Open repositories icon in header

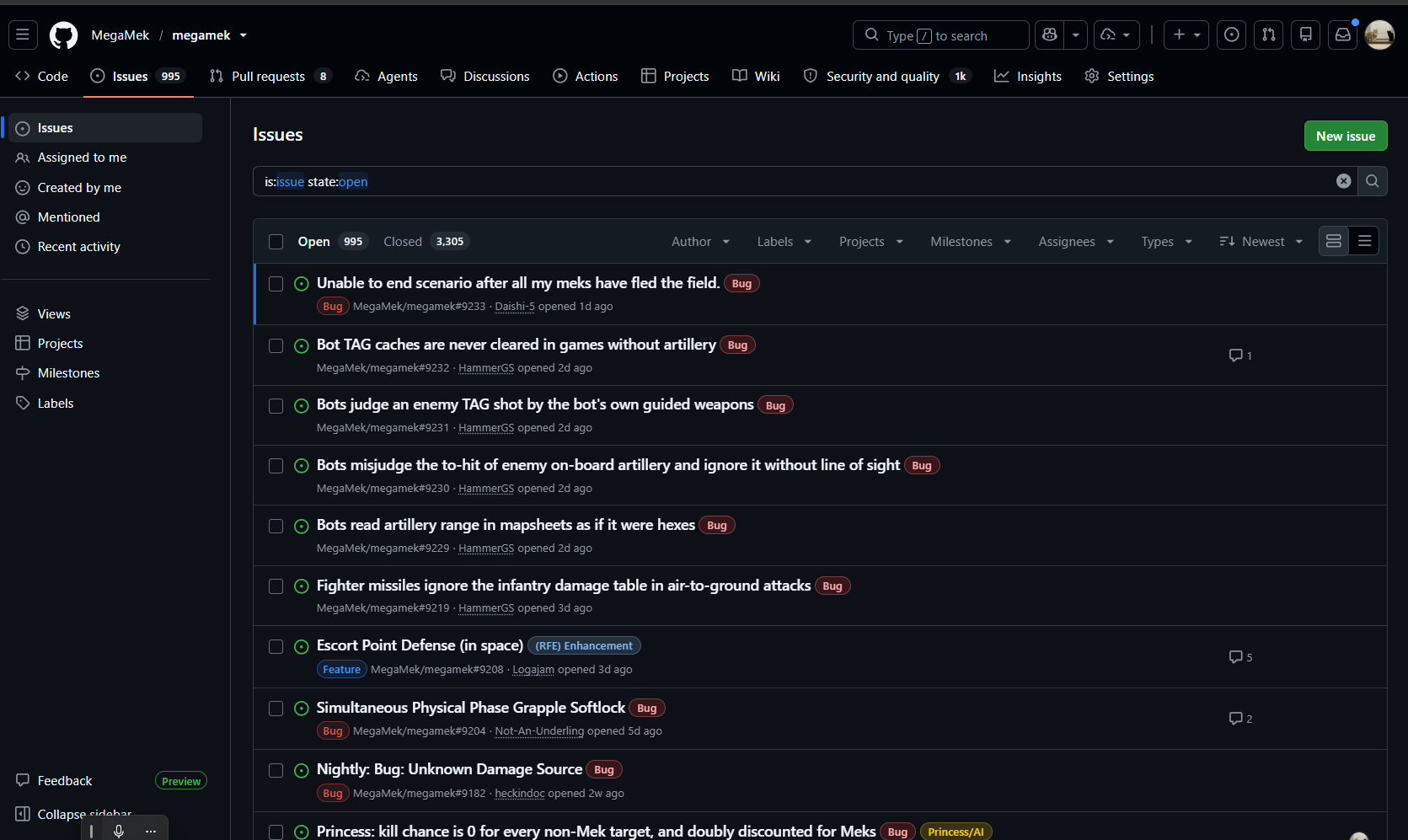(1306, 35)
